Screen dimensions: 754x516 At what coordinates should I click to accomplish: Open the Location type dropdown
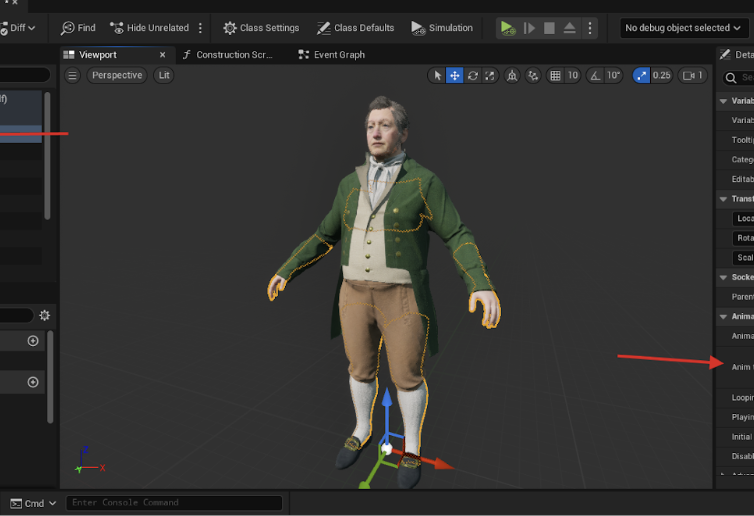point(743,218)
